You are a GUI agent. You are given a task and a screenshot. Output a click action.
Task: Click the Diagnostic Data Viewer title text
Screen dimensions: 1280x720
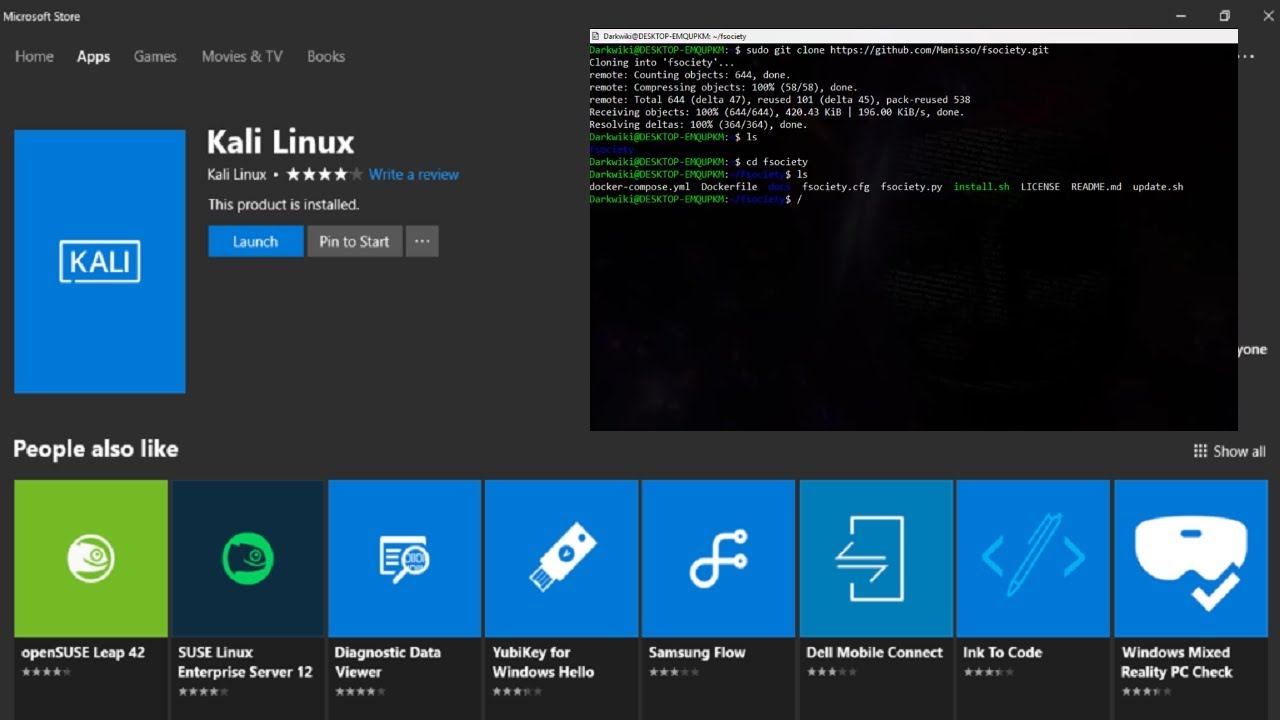(388, 662)
